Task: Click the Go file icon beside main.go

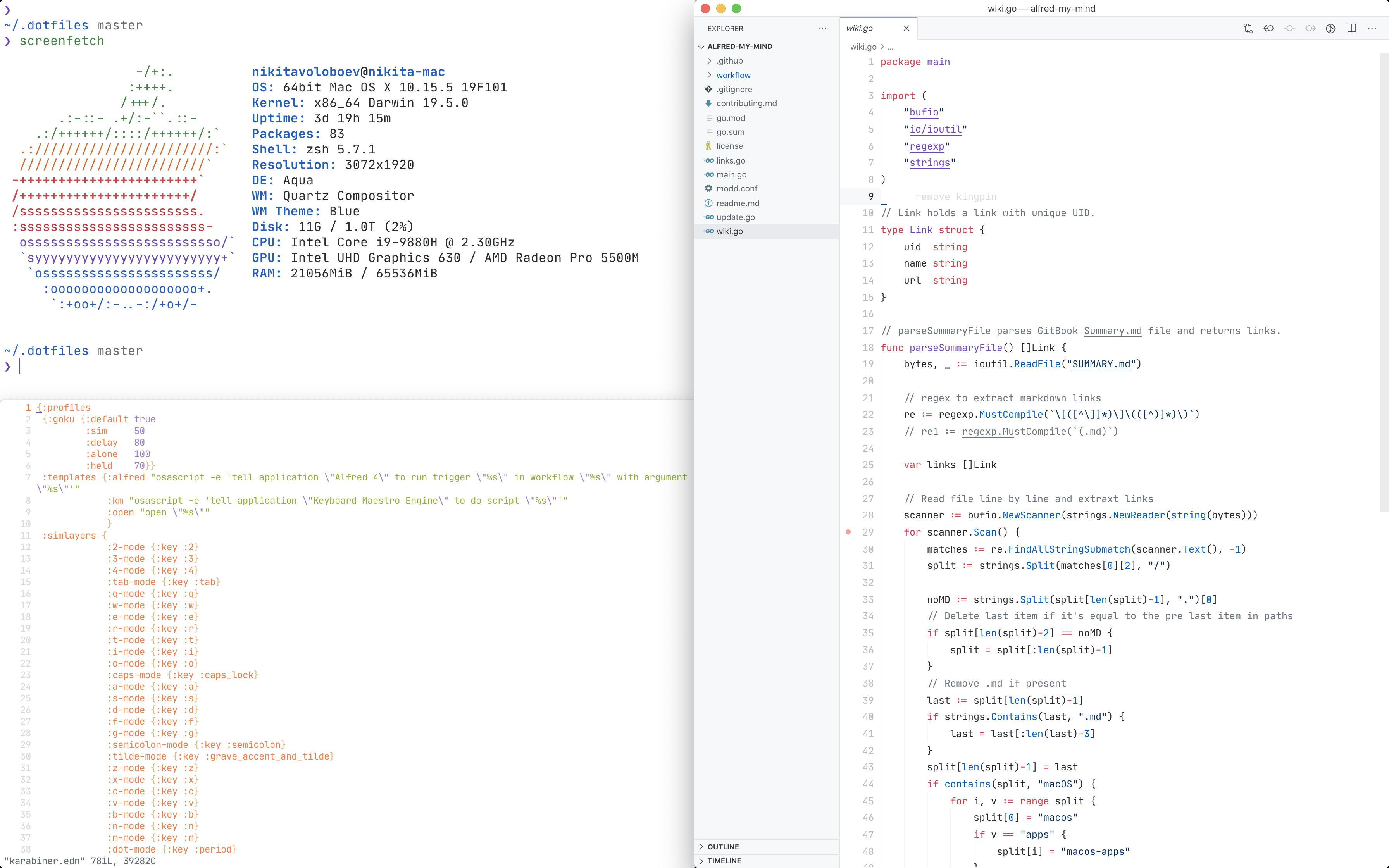Action: coord(710,174)
